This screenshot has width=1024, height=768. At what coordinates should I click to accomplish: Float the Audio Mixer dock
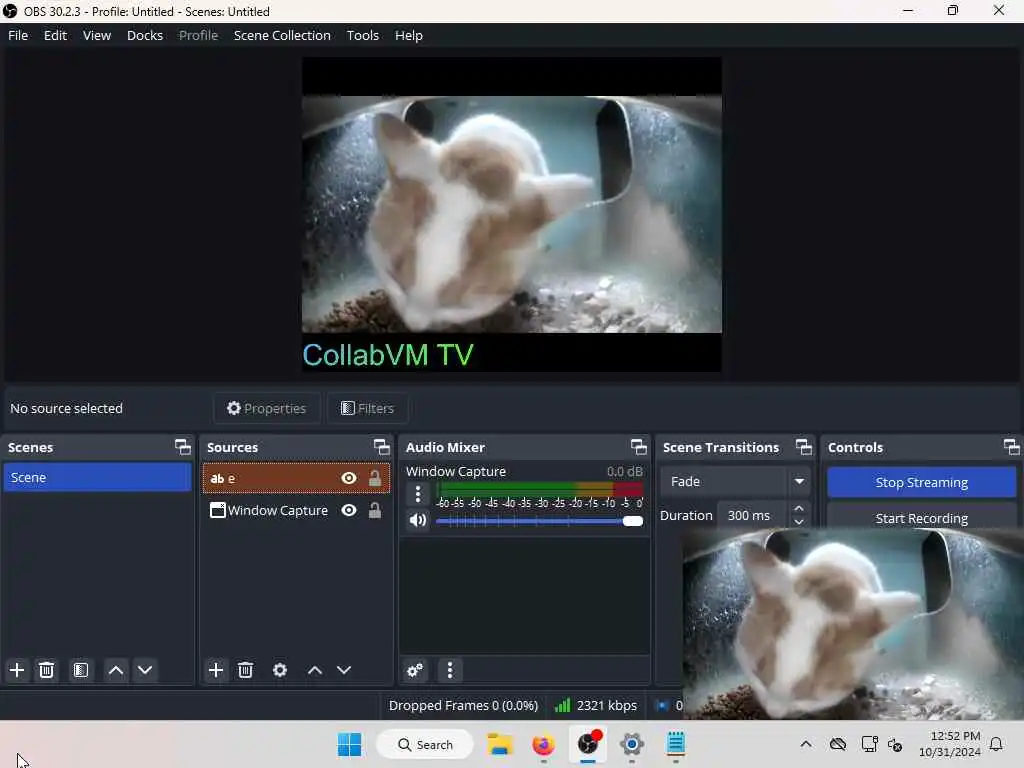[x=639, y=447]
